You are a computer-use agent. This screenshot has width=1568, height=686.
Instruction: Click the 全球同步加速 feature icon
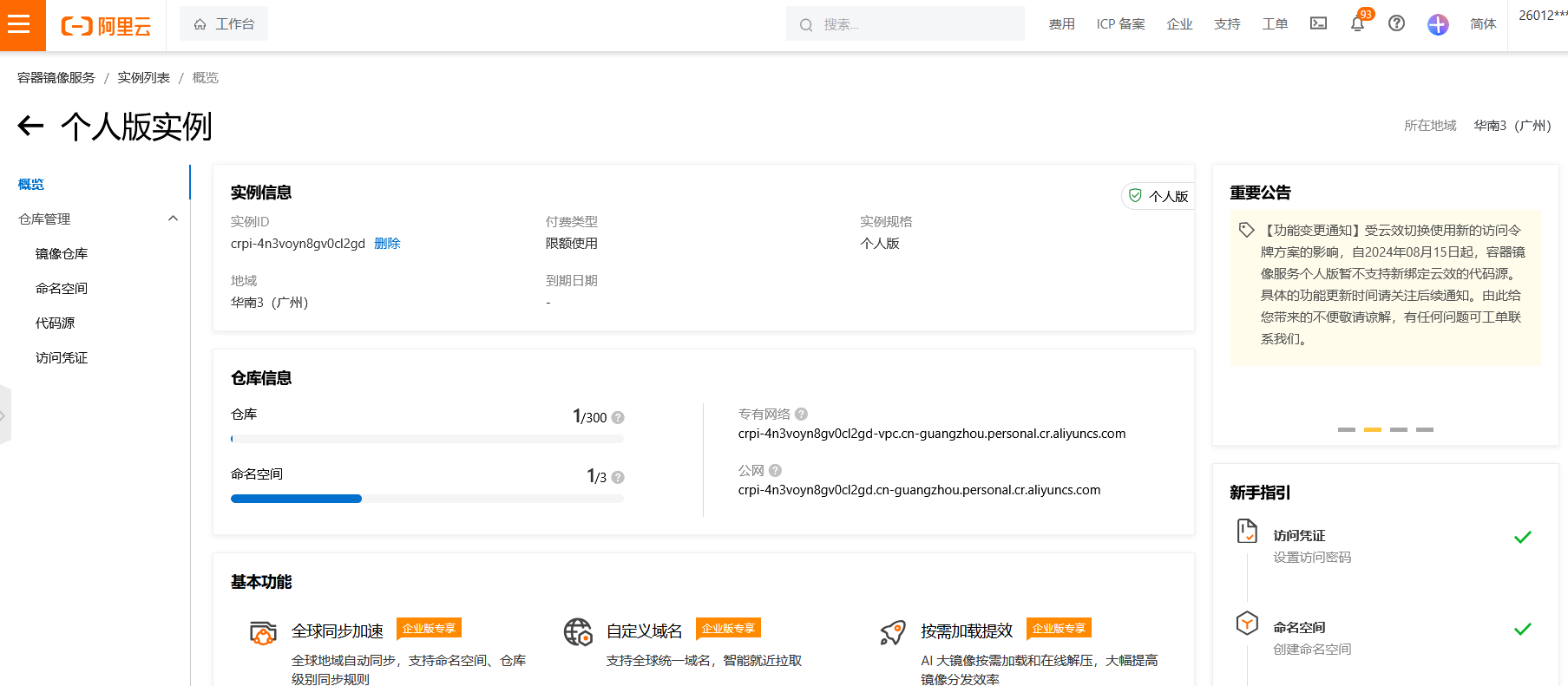click(263, 632)
